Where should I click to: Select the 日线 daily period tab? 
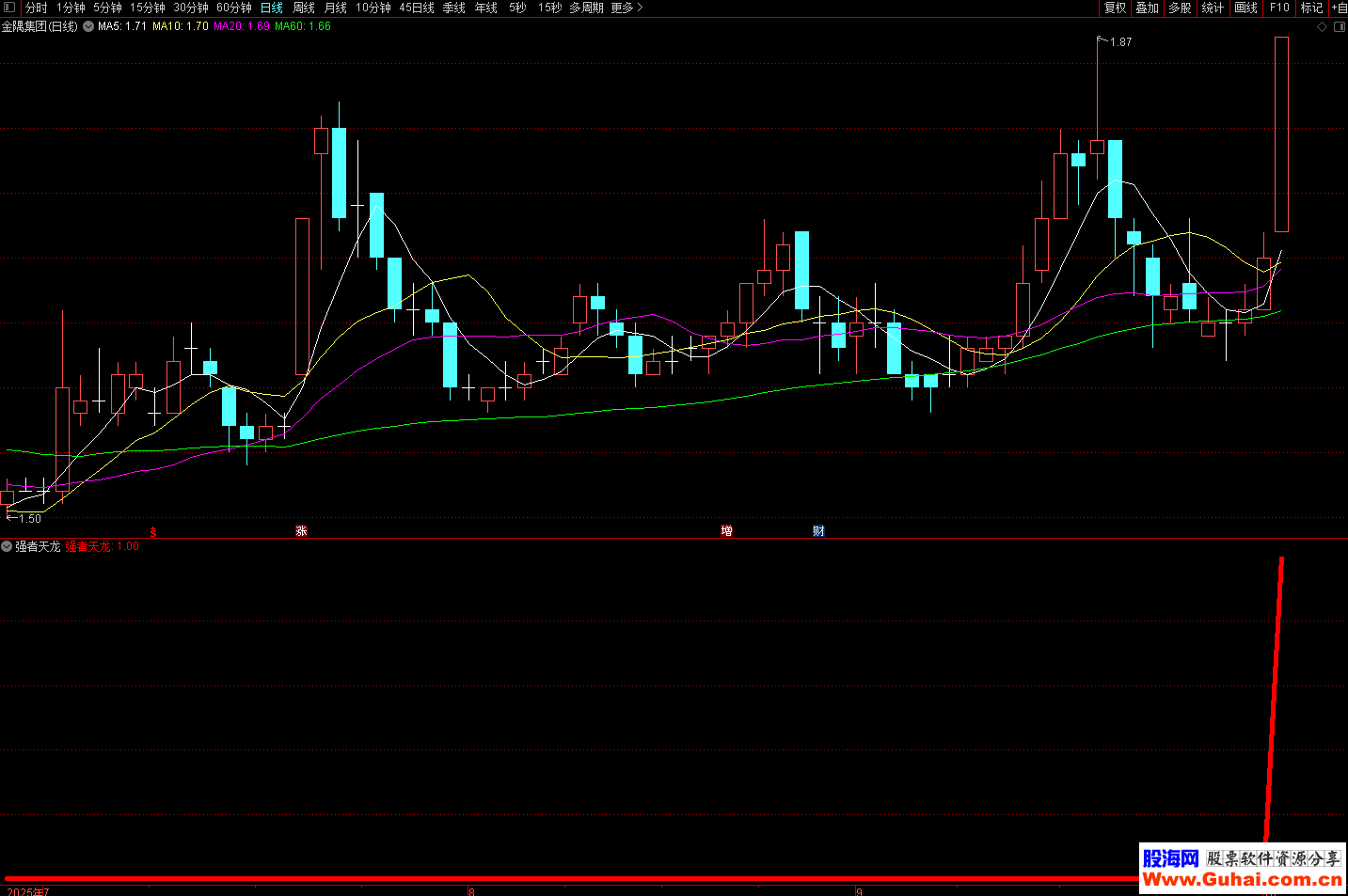[271, 8]
